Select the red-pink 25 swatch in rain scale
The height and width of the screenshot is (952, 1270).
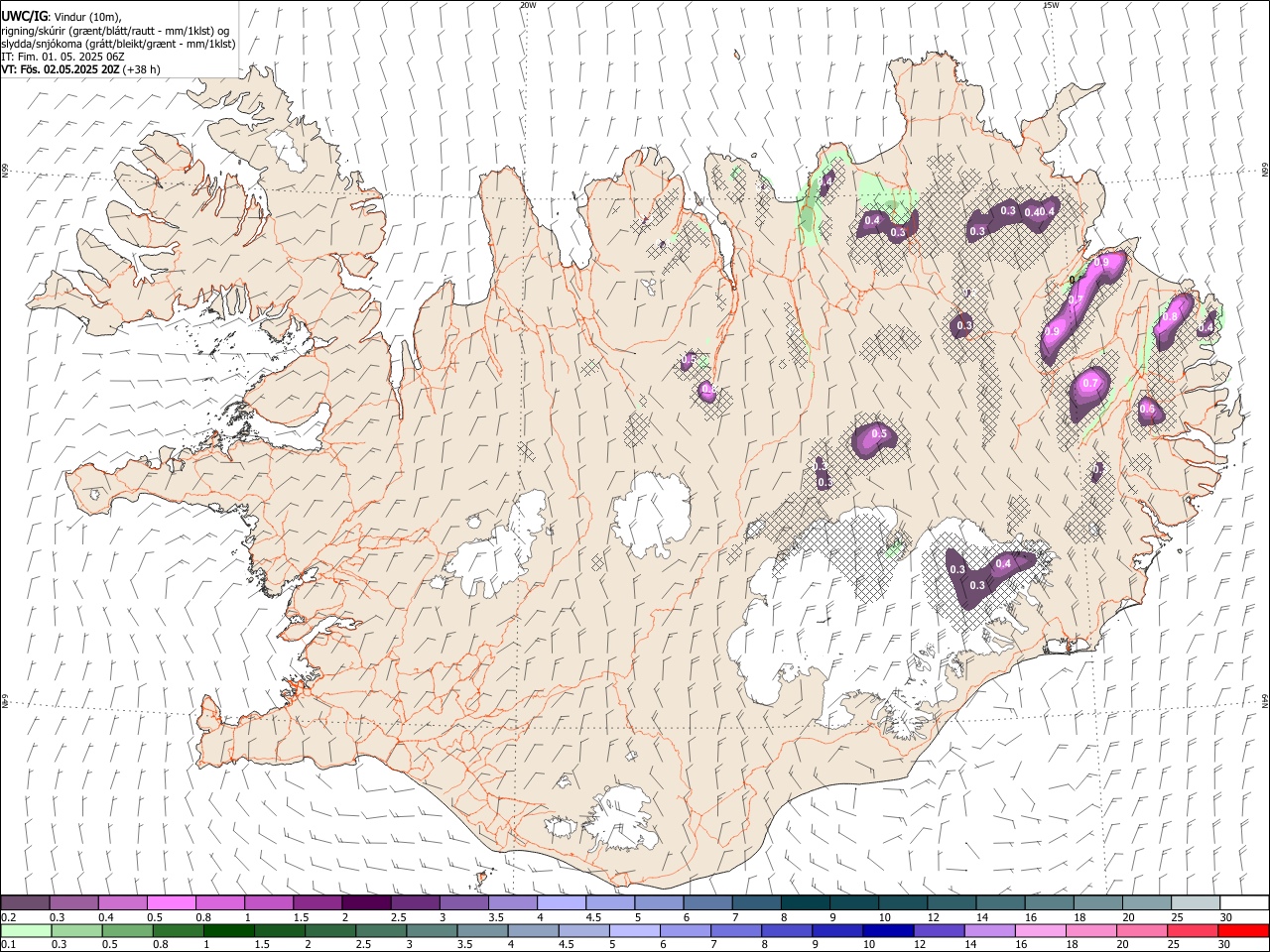point(1193,930)
